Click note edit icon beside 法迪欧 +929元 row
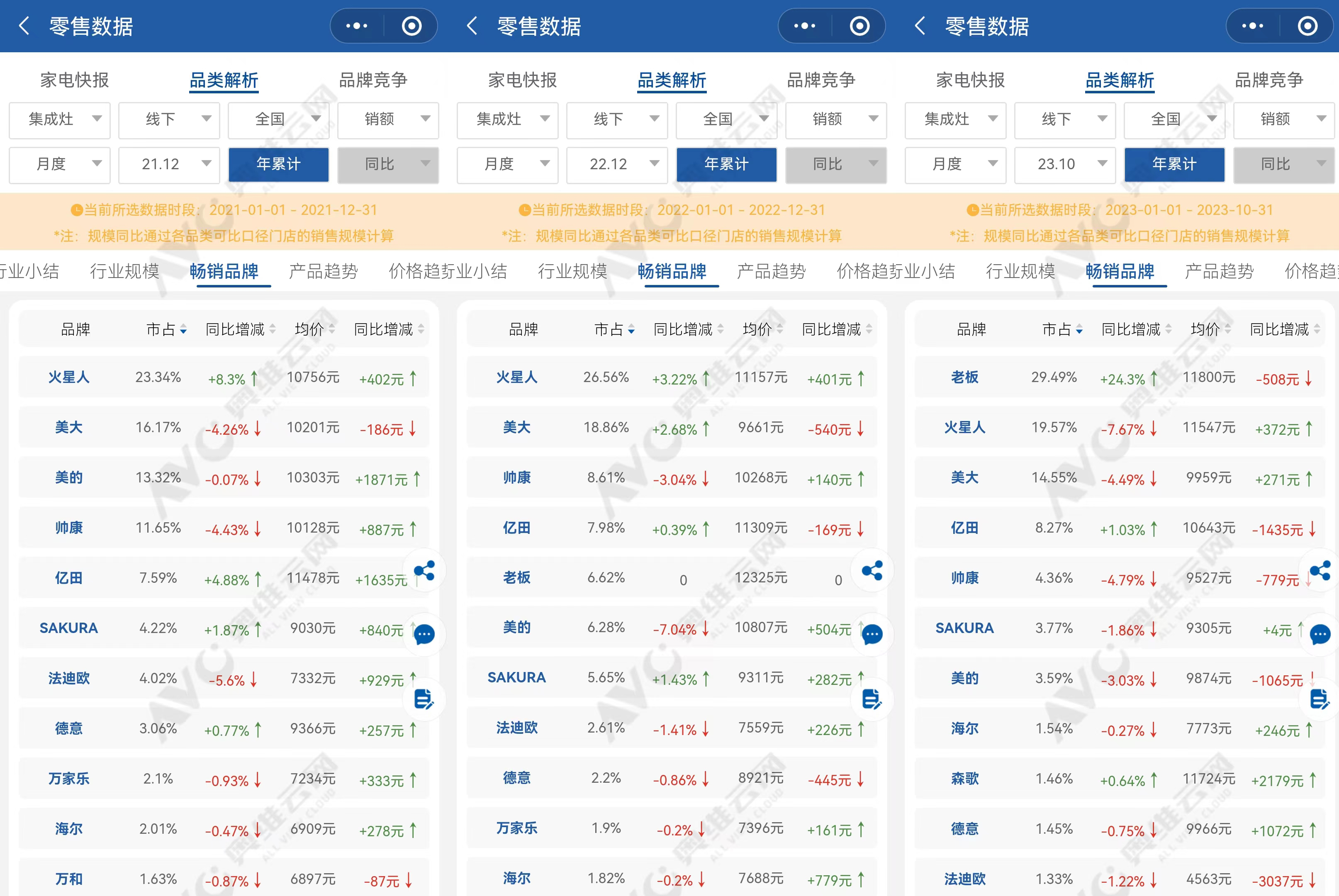This screenshot has width=1339, height=896. (x=424, y=698)
